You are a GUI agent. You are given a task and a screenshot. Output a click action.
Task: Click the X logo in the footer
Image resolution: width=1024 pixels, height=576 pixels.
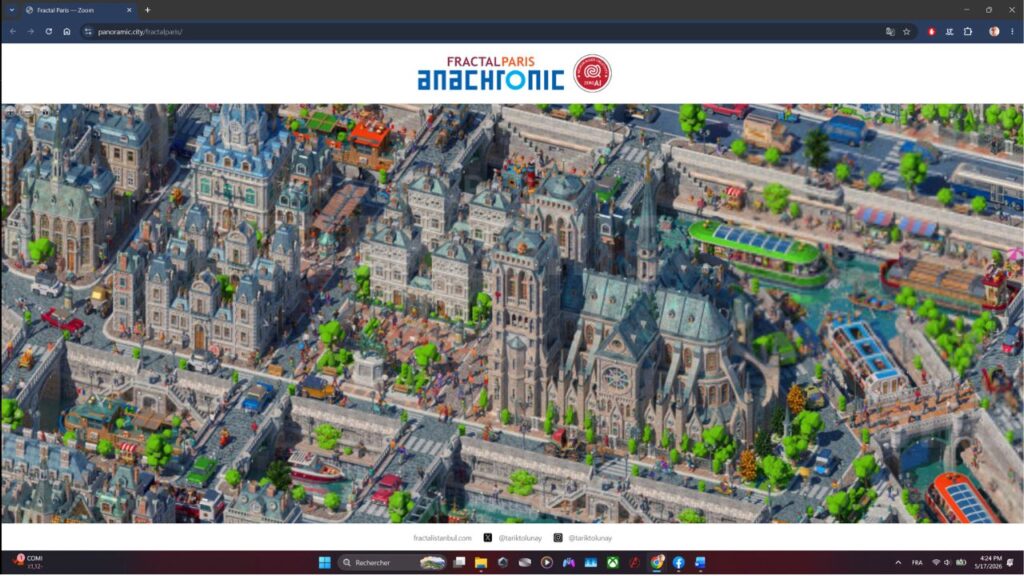point(488,537)
